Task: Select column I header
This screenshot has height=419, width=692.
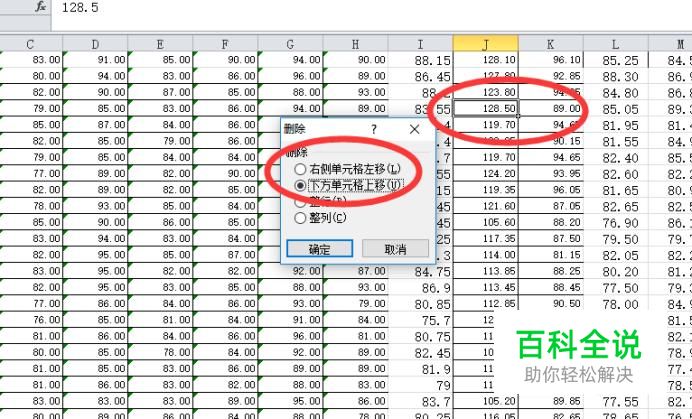Action: coord(420,44)
